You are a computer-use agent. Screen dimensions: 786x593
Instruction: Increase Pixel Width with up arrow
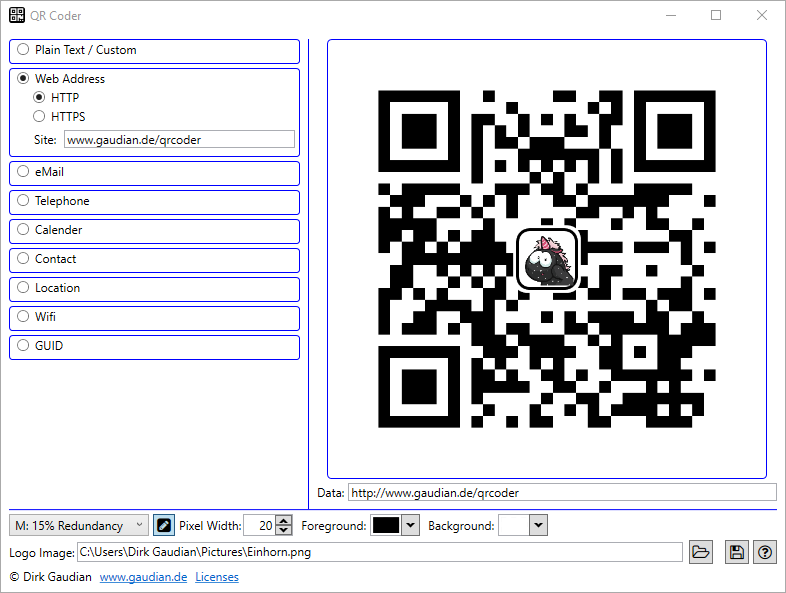284,520
